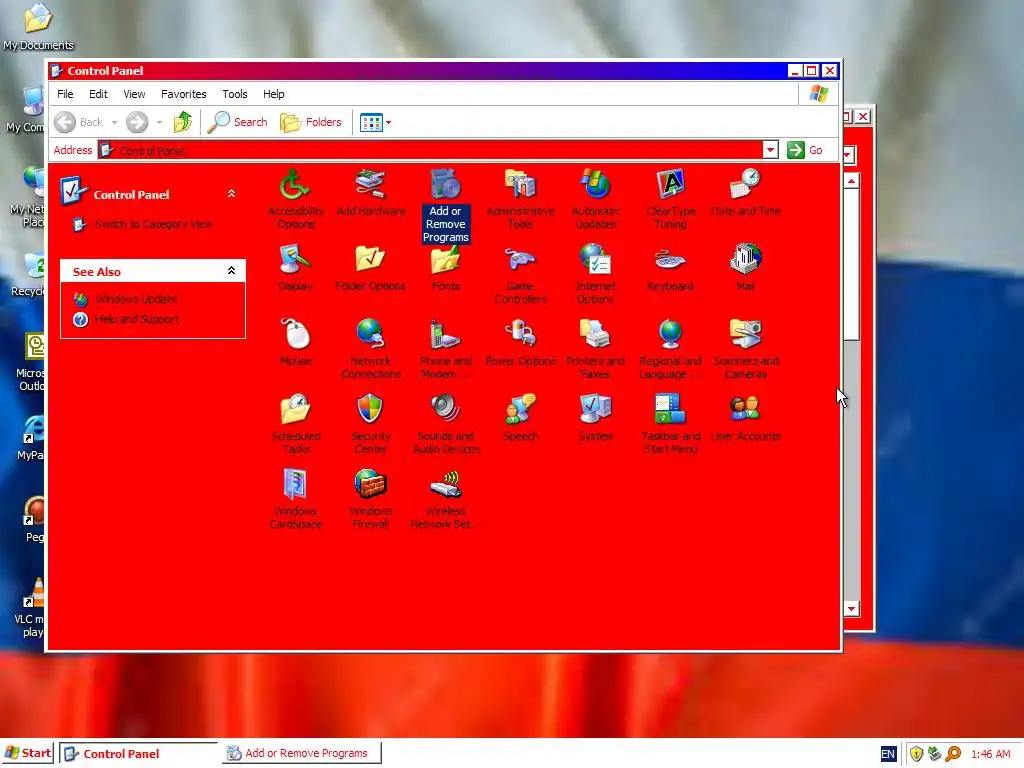Switch to Category View link

[153, 224]
